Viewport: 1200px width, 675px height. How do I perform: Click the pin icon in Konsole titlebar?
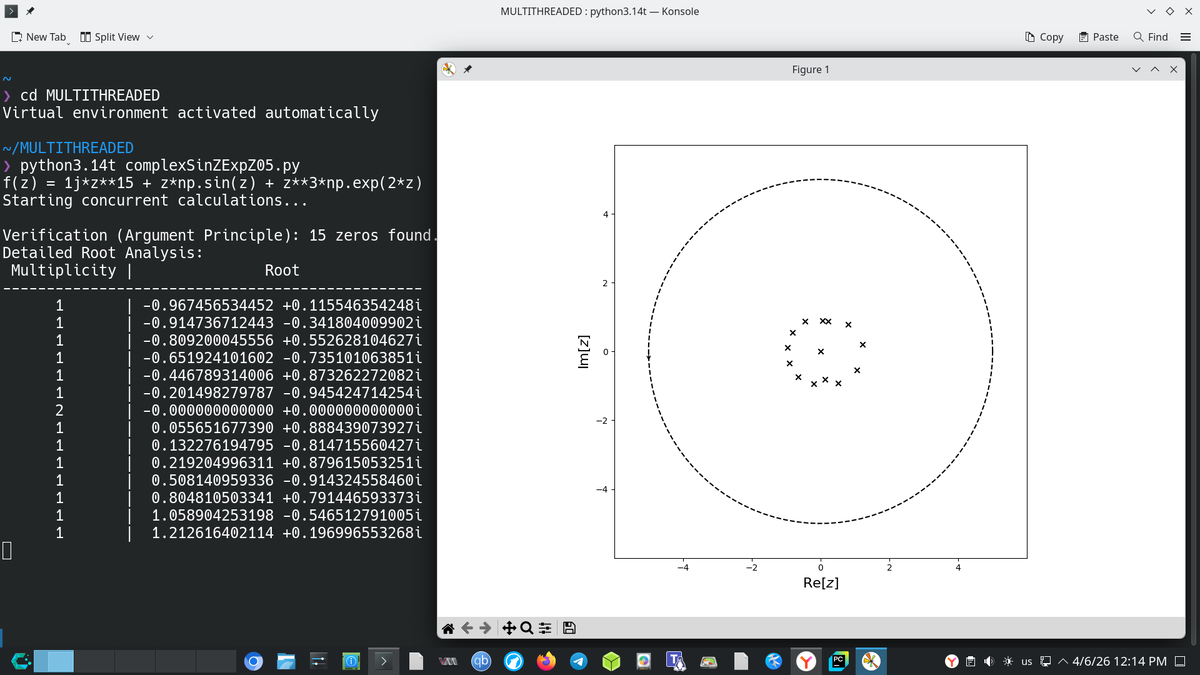30,11
